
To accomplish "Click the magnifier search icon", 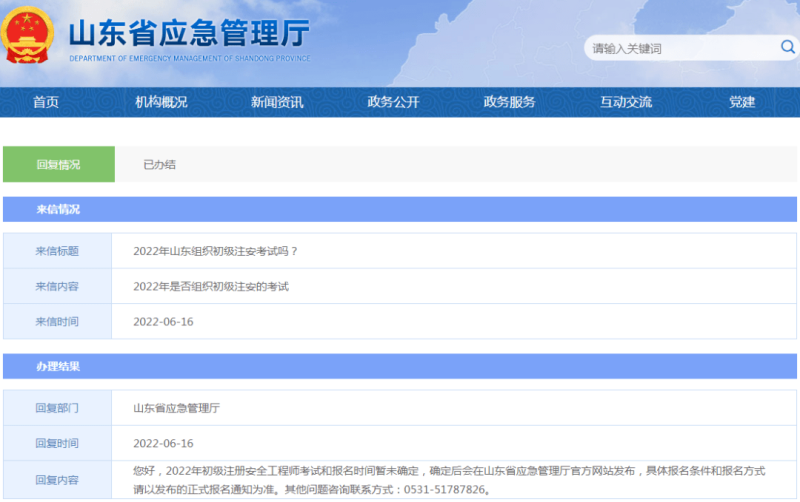I will point(787,47).
